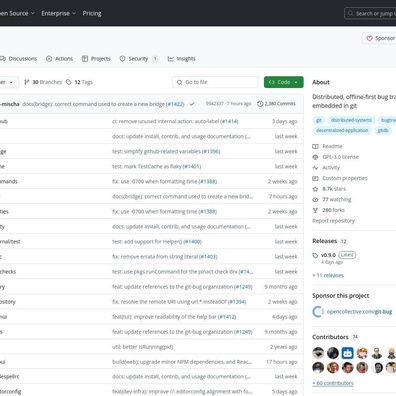Click the Readme book icon
Image resolution: width=396 pixels, height=396 pixels.
pyautogui.click(x=315, y=146)
